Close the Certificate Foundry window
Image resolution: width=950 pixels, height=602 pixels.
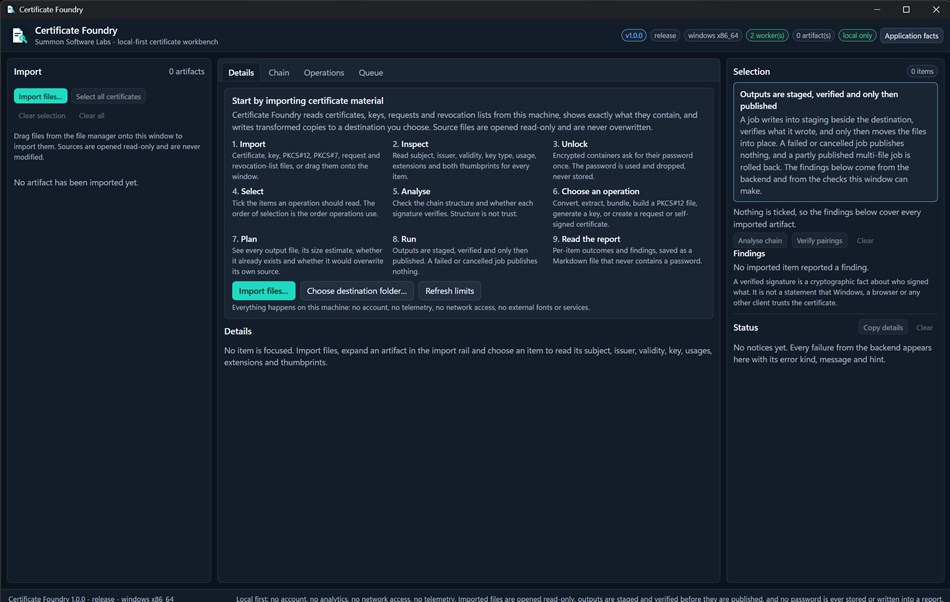[x=935, y=9]
